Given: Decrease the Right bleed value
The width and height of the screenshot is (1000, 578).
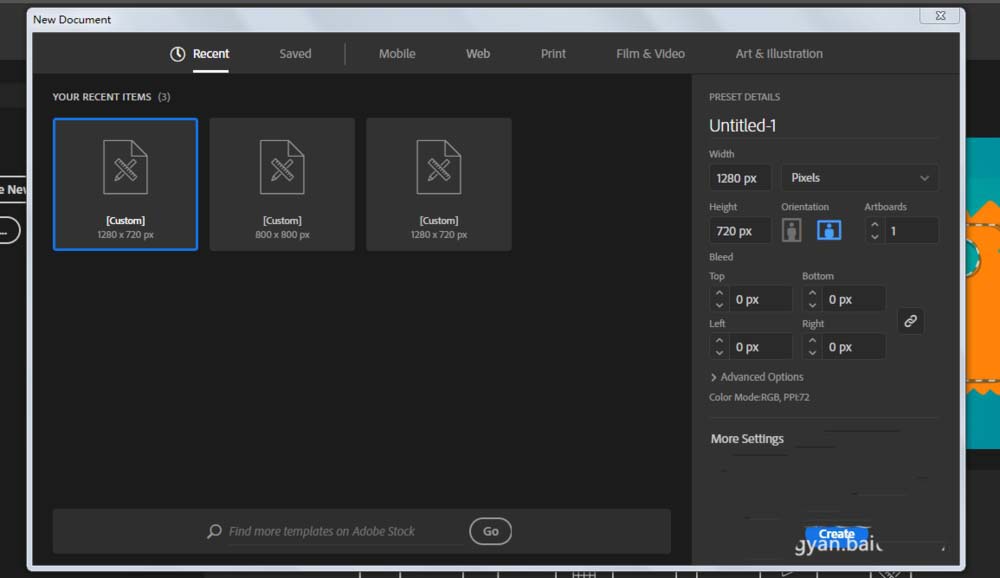Looking at the screenshot, I should point(812,353).
